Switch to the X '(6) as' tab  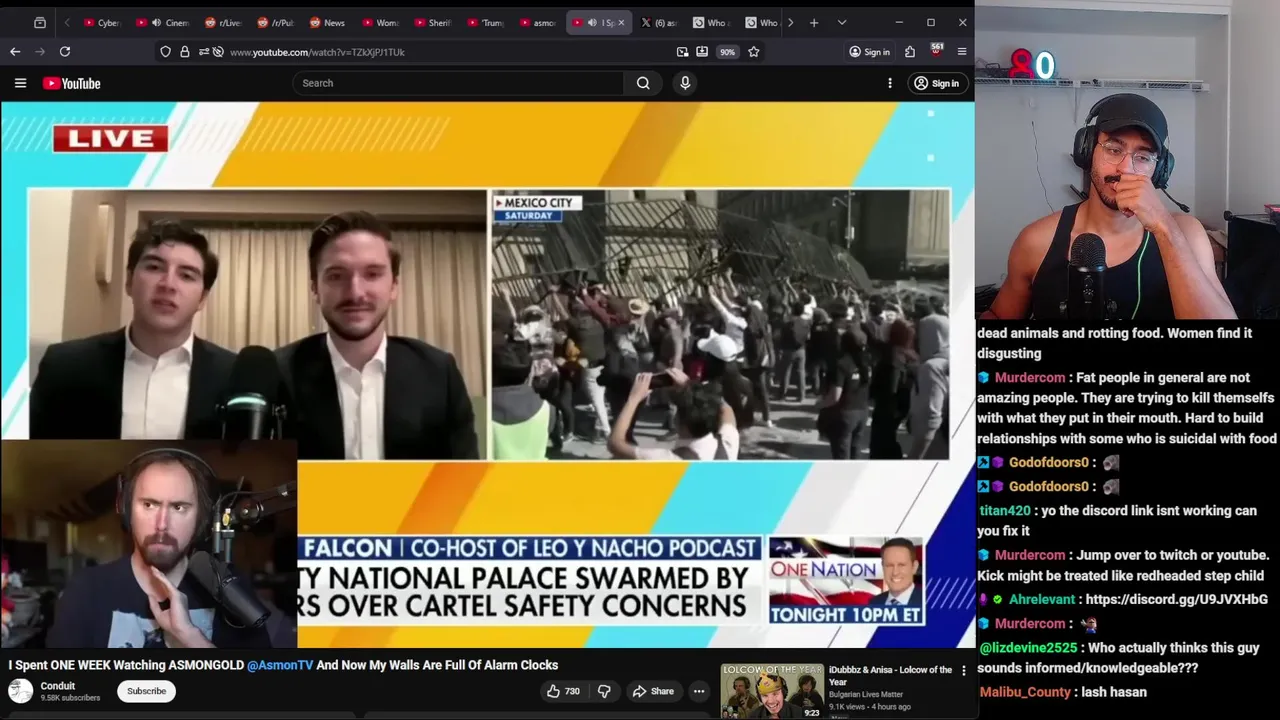(659, 22)
